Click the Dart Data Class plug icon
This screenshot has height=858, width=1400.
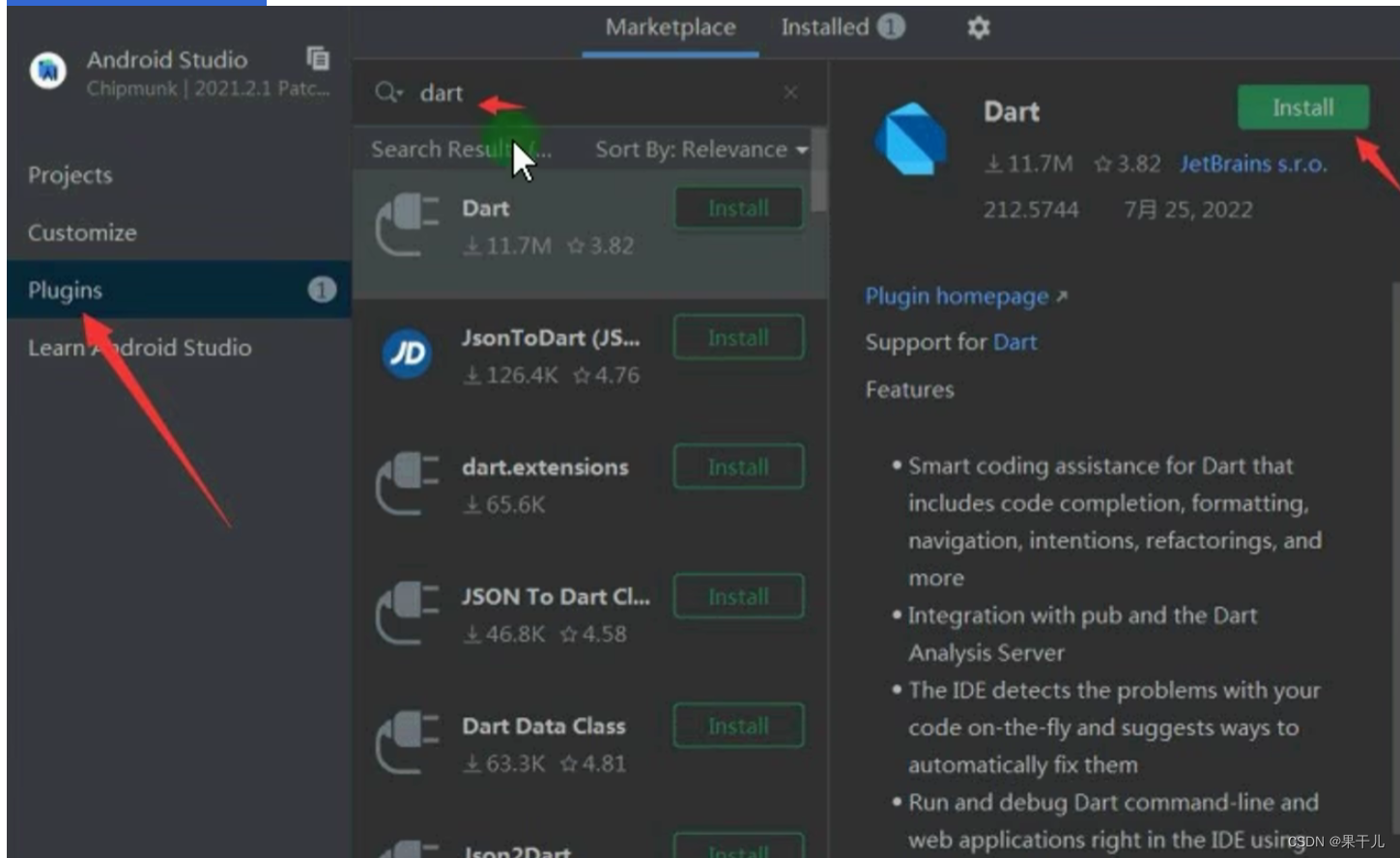tap(408, 743)
